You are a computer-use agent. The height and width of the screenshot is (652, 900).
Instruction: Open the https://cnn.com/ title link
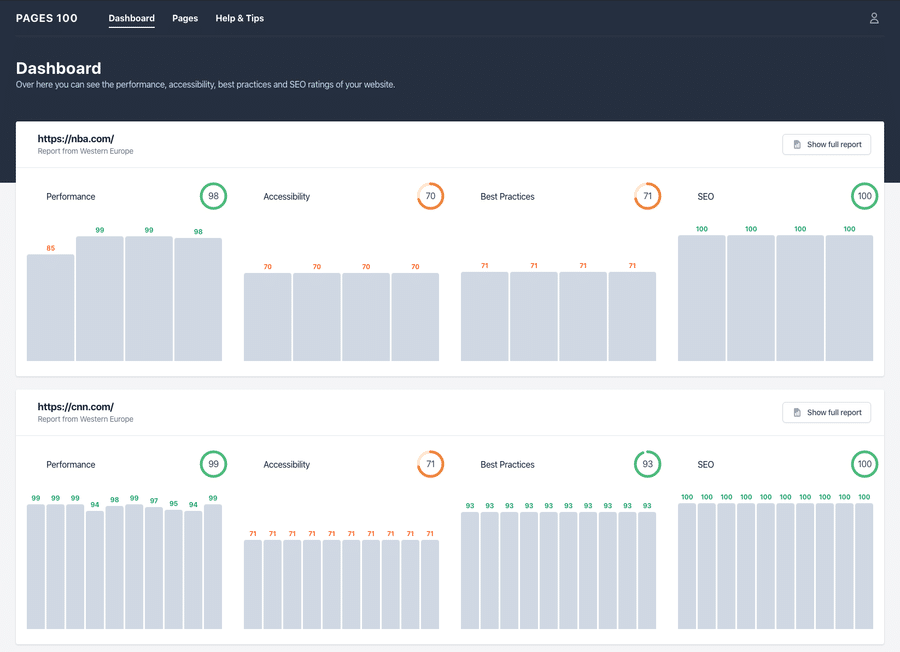(x=76, y=407)
